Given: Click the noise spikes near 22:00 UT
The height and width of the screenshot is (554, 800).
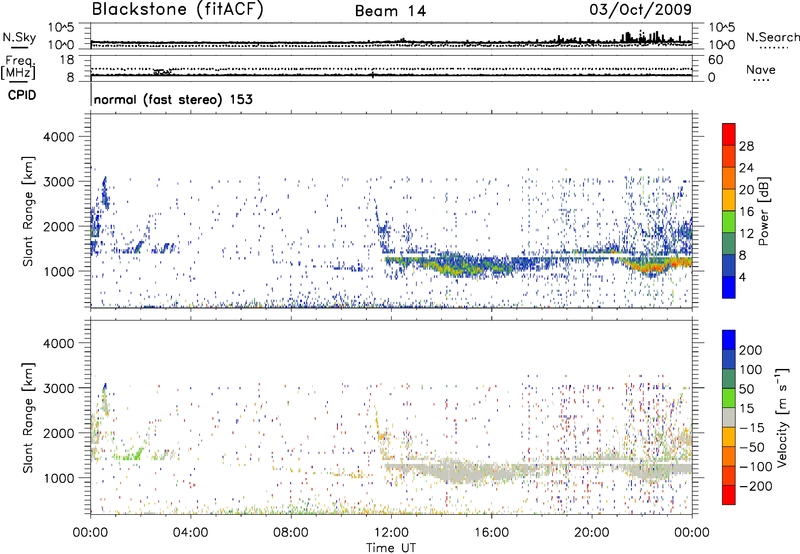Looking at the screenshot, I should [642, 37].
